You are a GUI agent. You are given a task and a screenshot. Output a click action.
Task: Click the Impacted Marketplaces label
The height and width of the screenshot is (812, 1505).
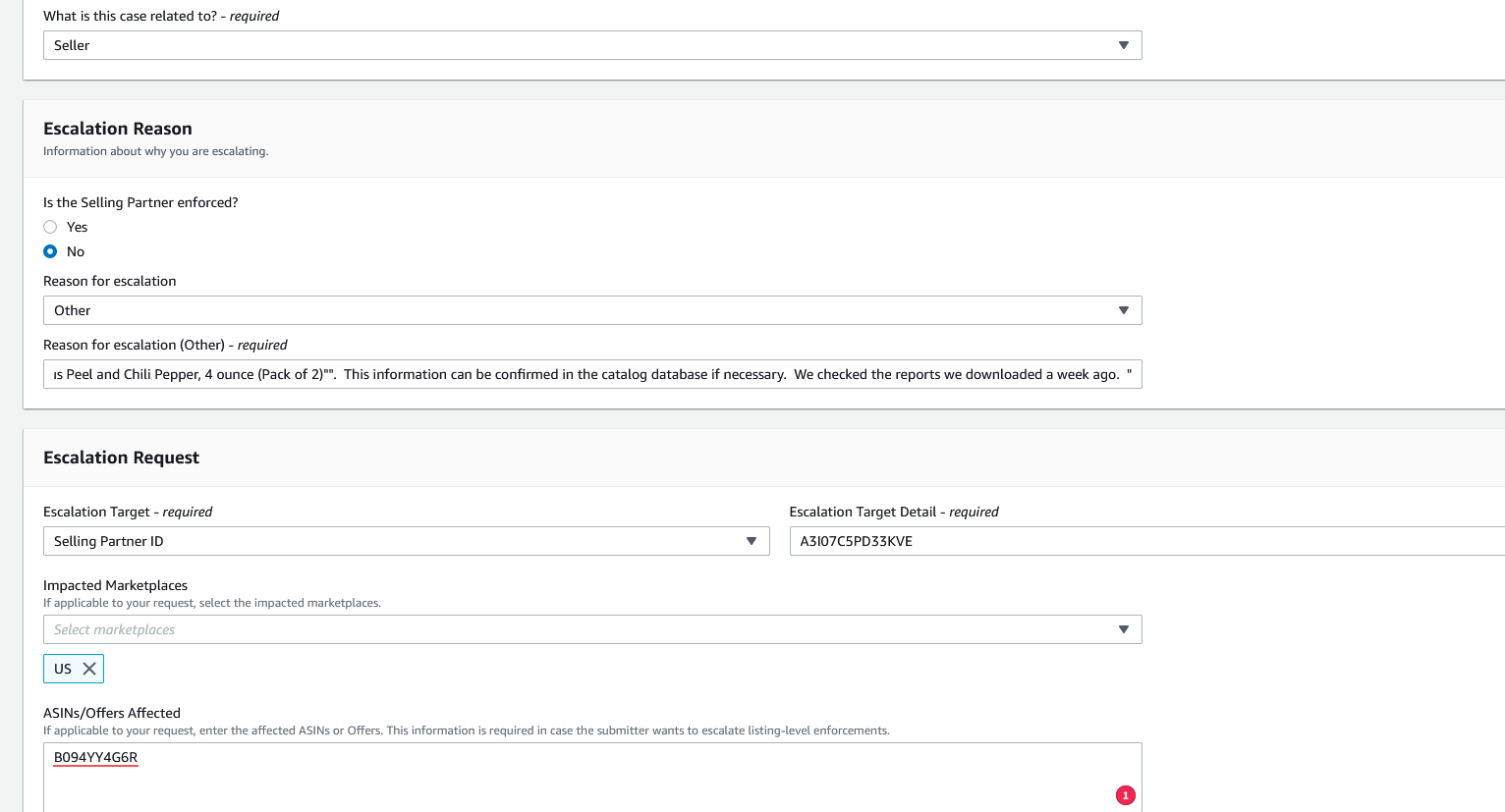(x=115, y=585)
